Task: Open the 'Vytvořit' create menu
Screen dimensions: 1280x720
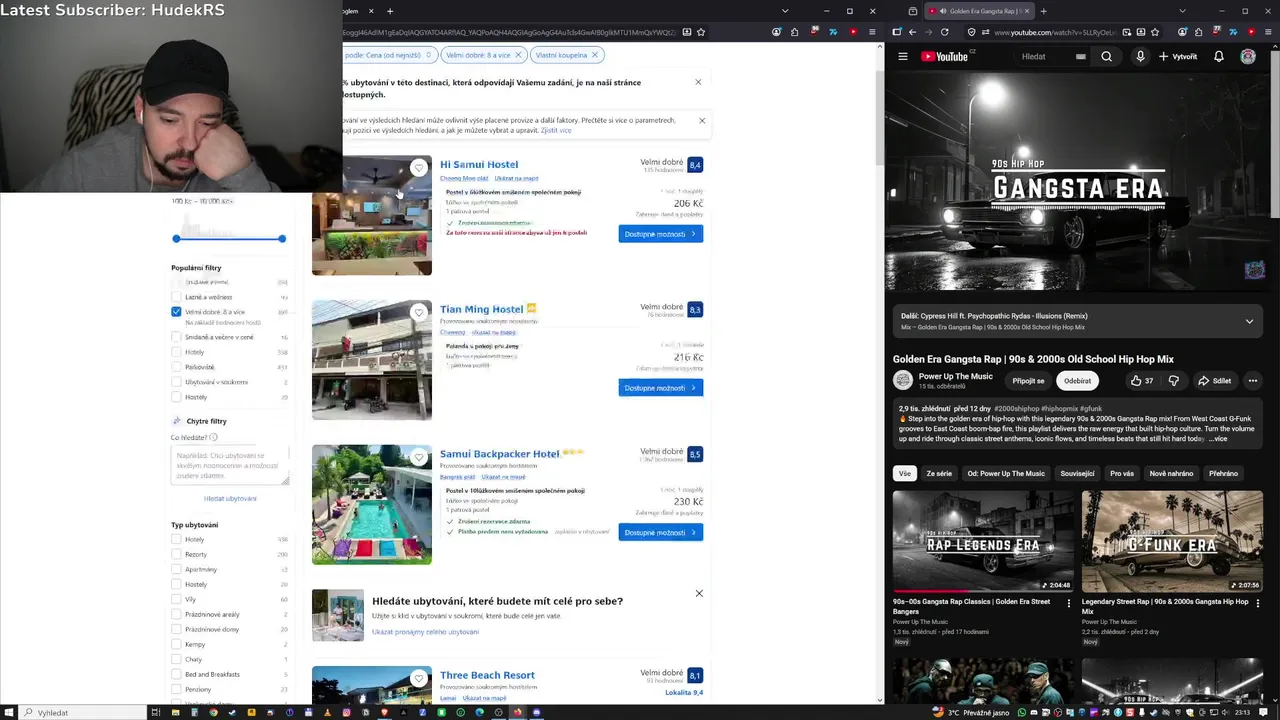Action: [1178, 57]
